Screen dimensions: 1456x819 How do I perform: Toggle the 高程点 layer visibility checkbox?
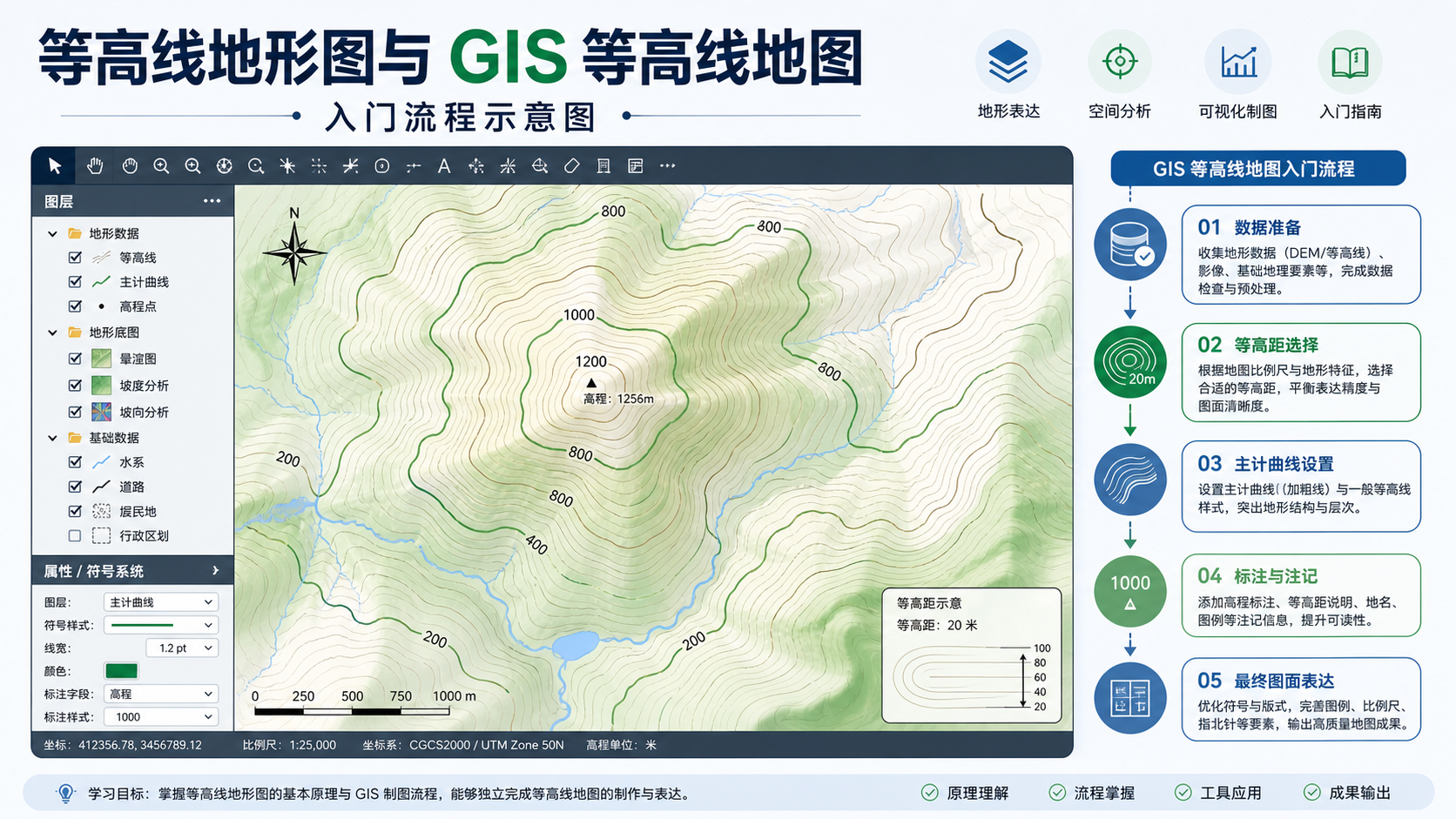(75, 306)
